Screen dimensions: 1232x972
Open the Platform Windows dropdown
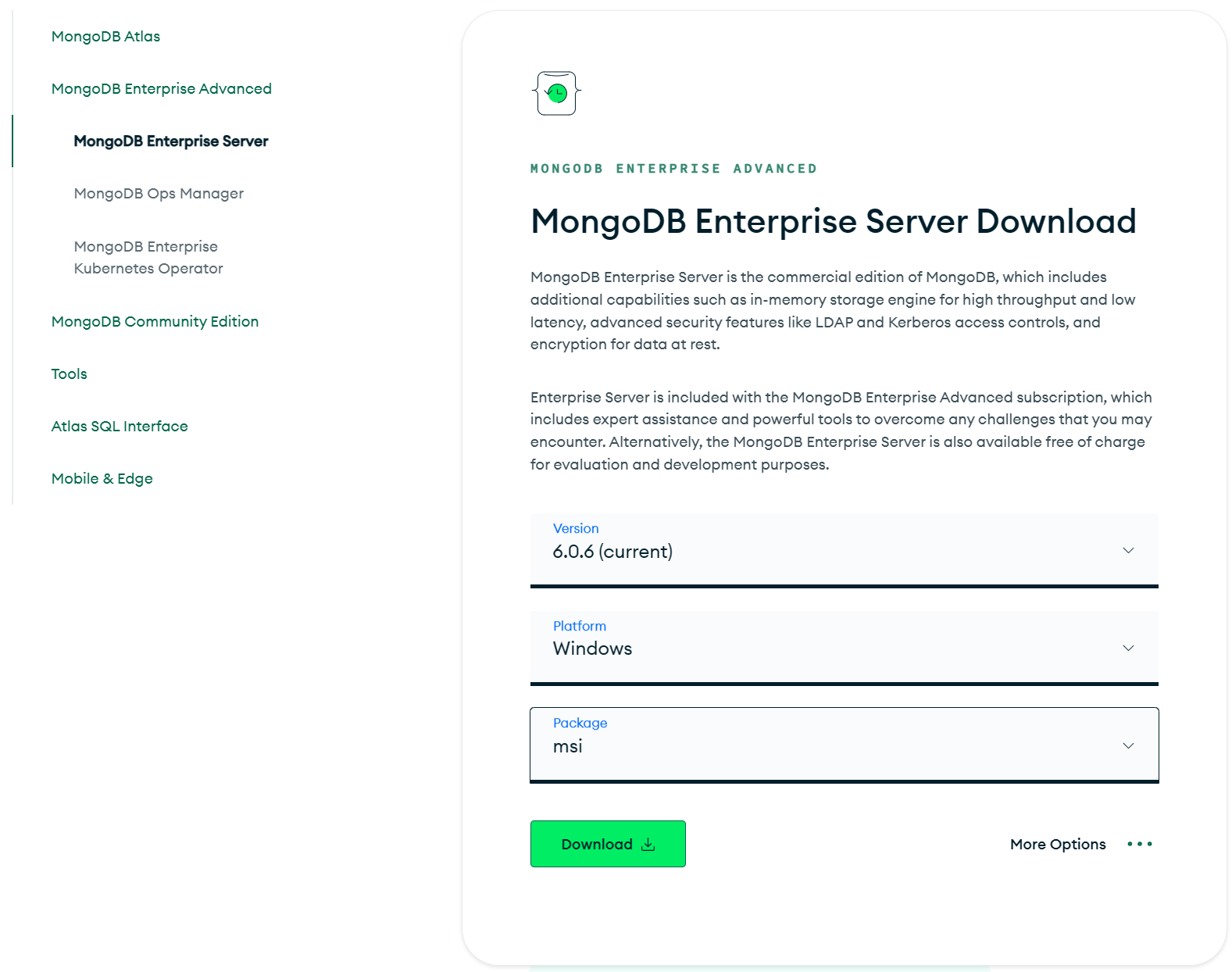coord(844,648)
